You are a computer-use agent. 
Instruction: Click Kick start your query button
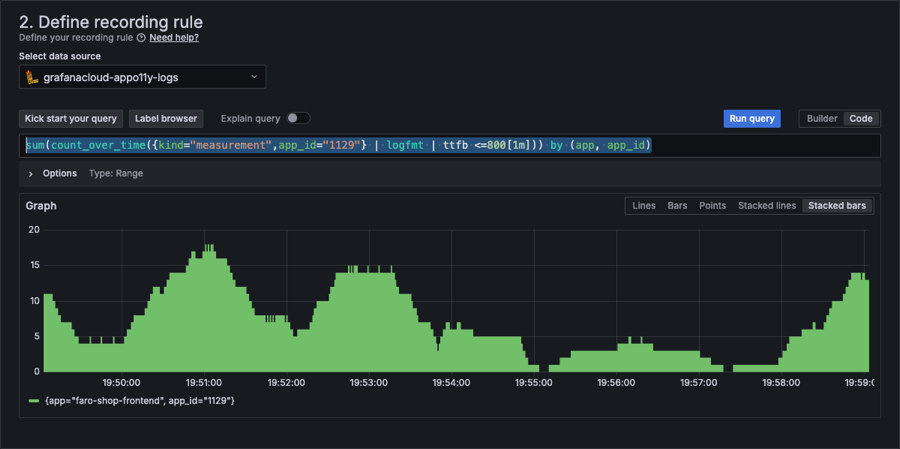(71, 118)
